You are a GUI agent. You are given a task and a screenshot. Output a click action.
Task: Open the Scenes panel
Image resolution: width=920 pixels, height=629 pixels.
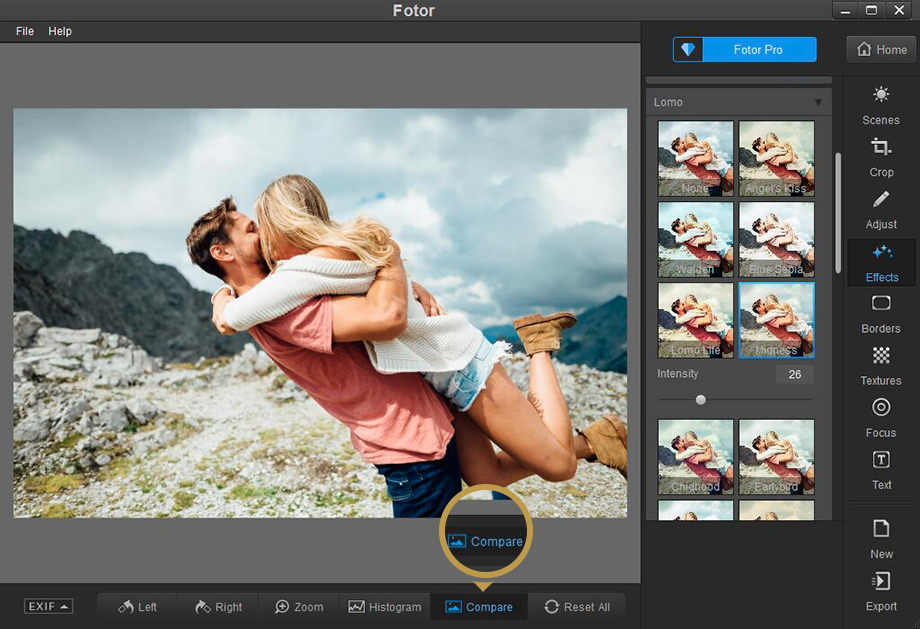pyautogui.click(x=881, y=104)
